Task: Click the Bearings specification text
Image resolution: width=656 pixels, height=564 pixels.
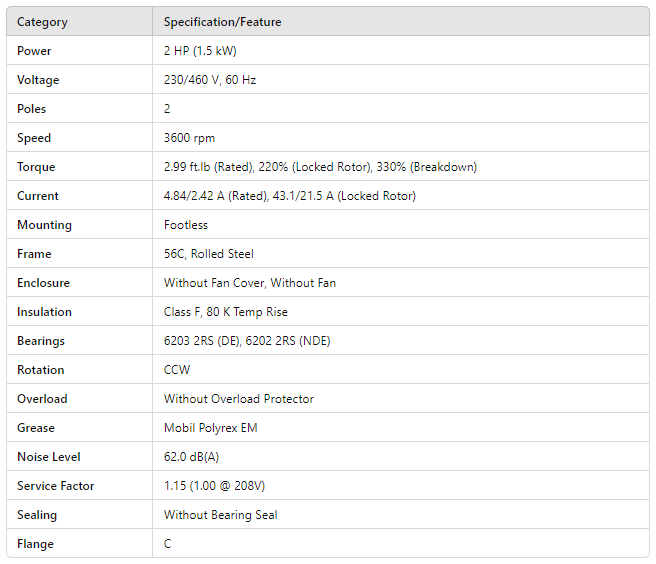Action: (x=247, y=341)
